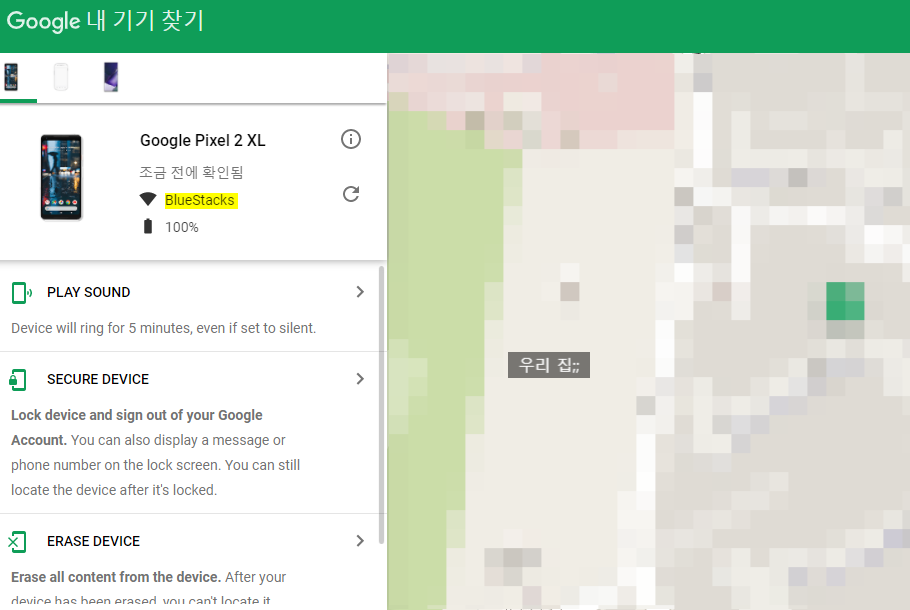Click the ERASE DEVICE icon
The height and width of the screenshot is (610, 910).
click(x=17, y=542)
